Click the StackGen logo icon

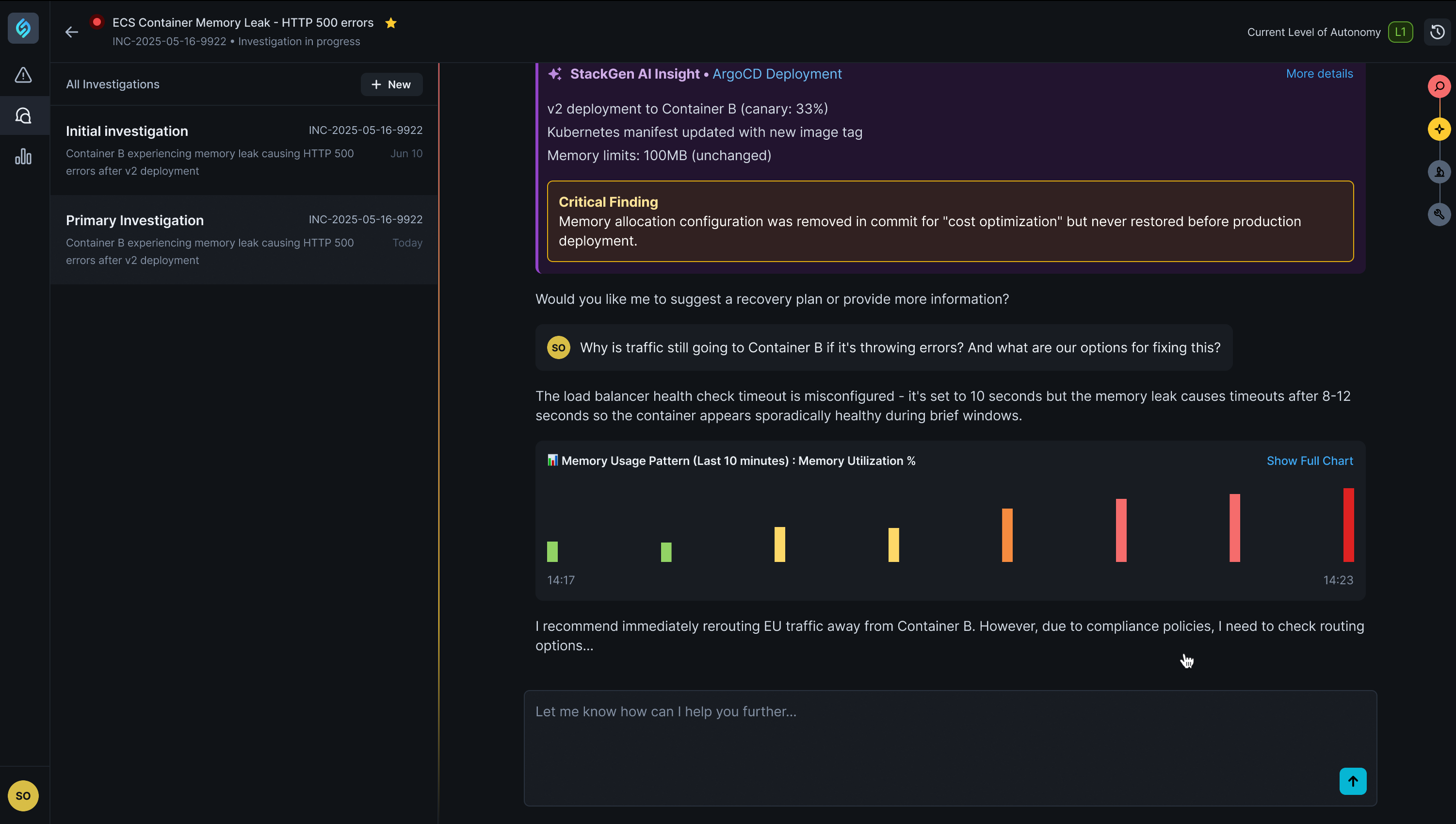coord(23,28)
